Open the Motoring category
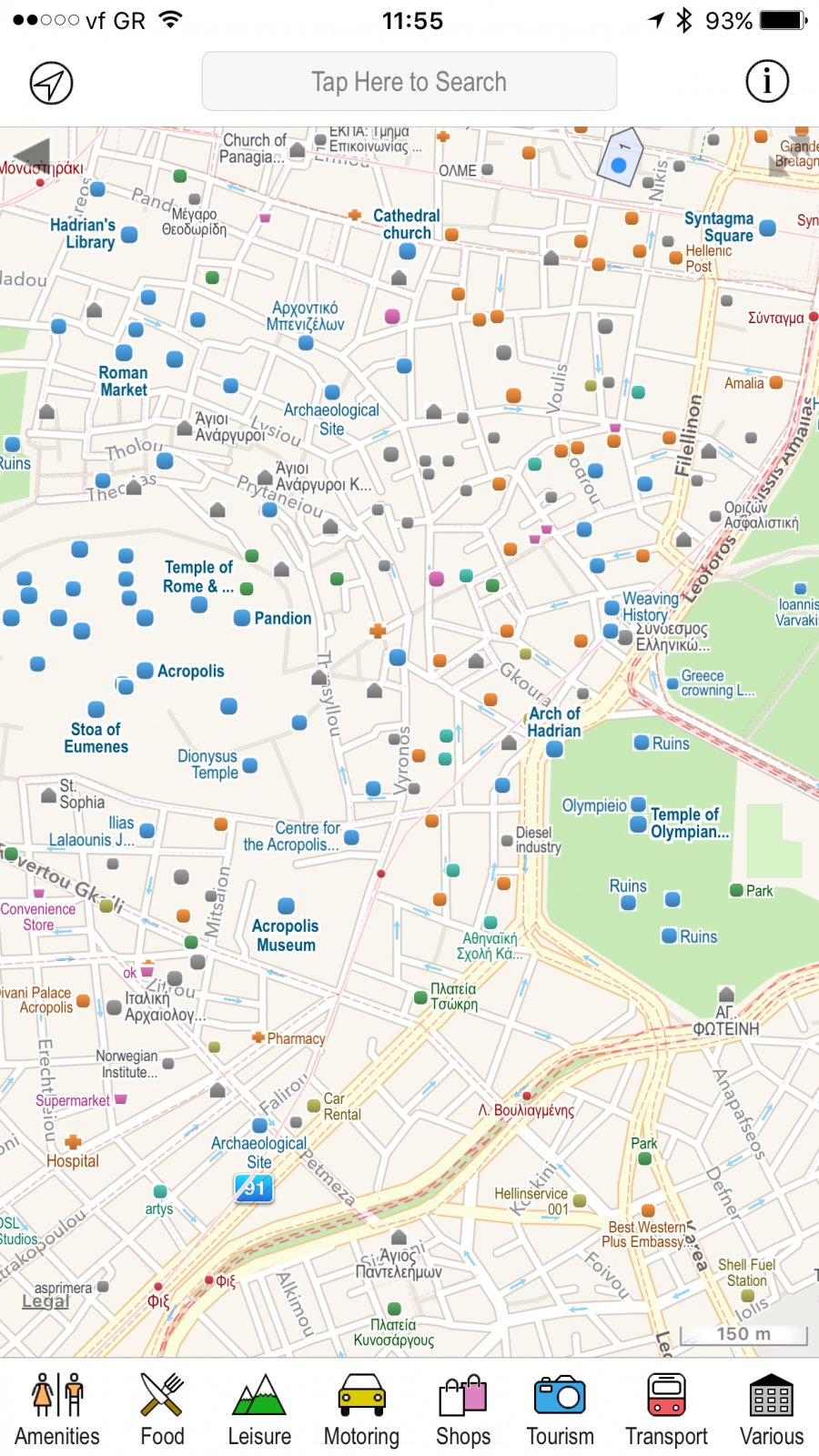 361,1409
